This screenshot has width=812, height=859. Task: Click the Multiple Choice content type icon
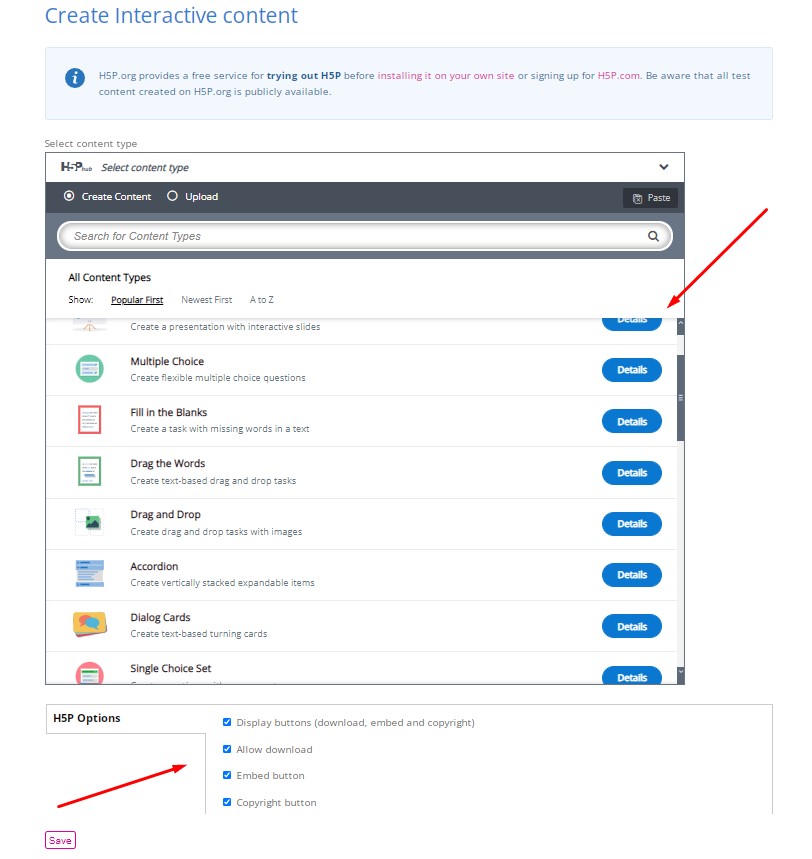[x=89, y=369]
